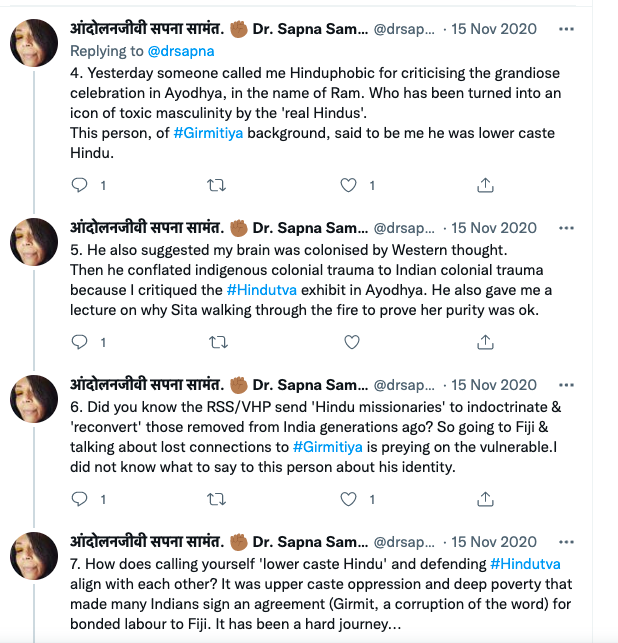
Task: Like tweet 6 about Fiji missionaries
Action: pos(349,499)
